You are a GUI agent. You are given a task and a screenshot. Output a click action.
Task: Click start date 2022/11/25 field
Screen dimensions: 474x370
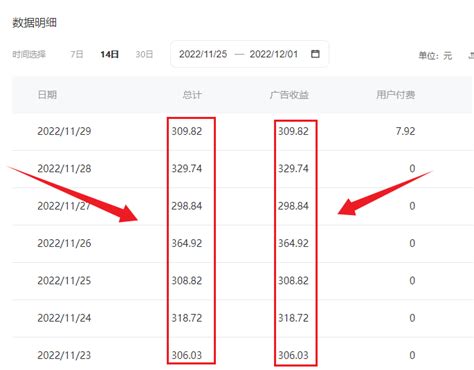[203, 54]
